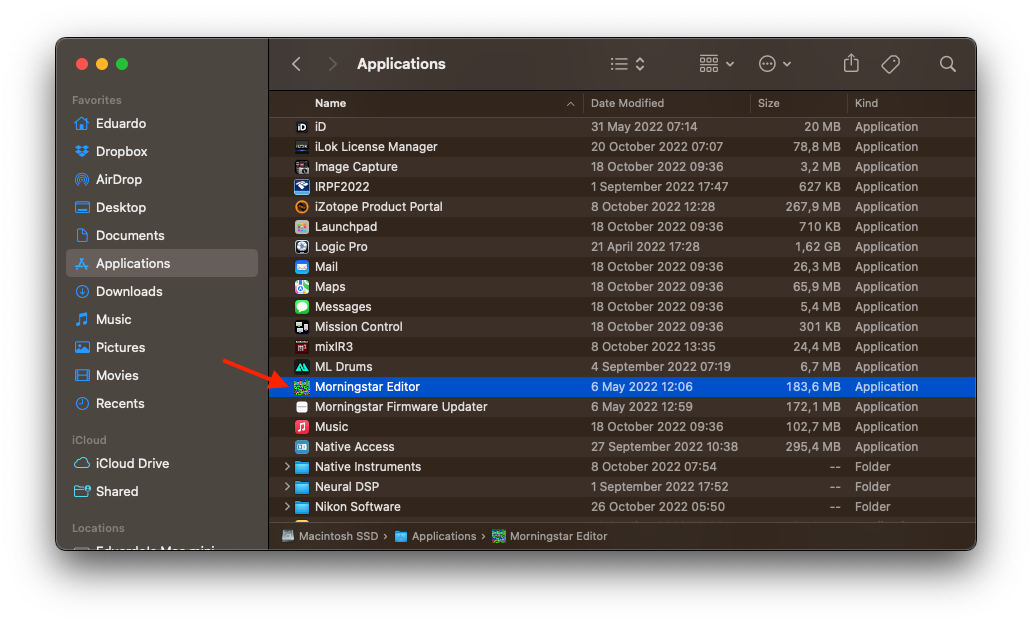
Task: Select the Launchpad app icon
Action: (x=301, y=227)
